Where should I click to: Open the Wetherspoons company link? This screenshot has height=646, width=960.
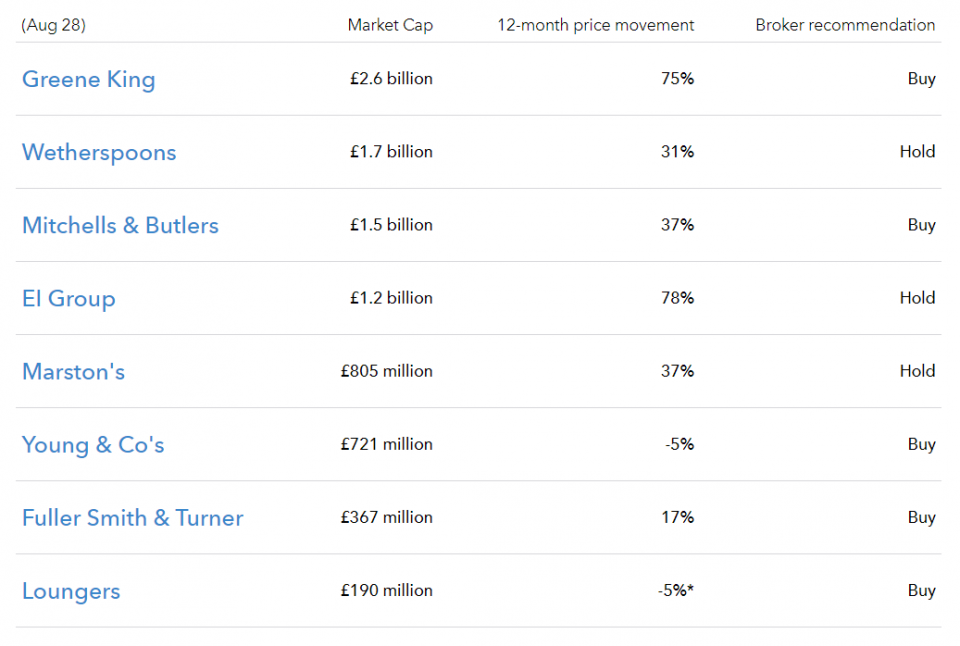click(99, 152)
